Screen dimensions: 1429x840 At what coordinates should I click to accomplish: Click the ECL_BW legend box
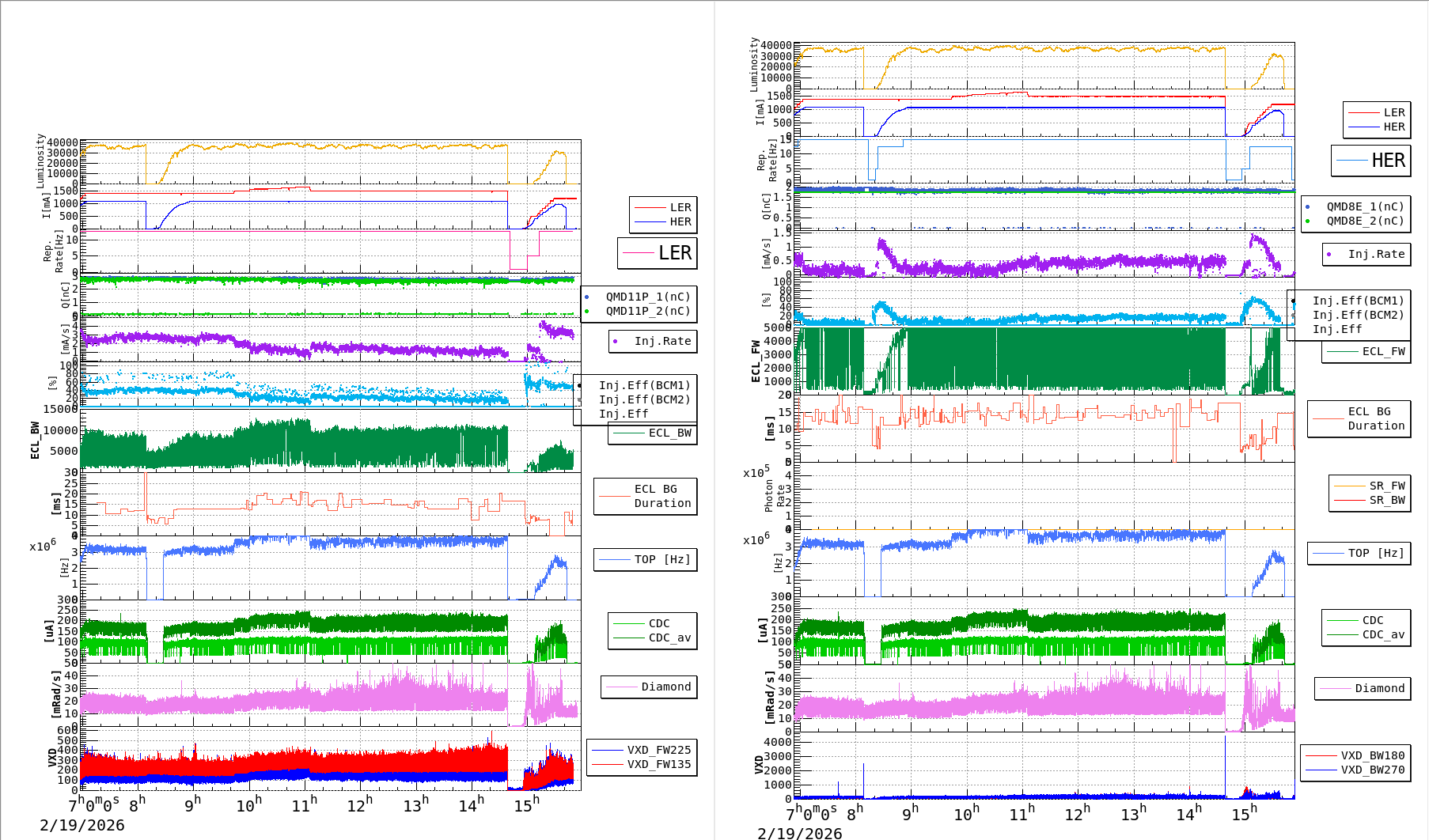653,433
